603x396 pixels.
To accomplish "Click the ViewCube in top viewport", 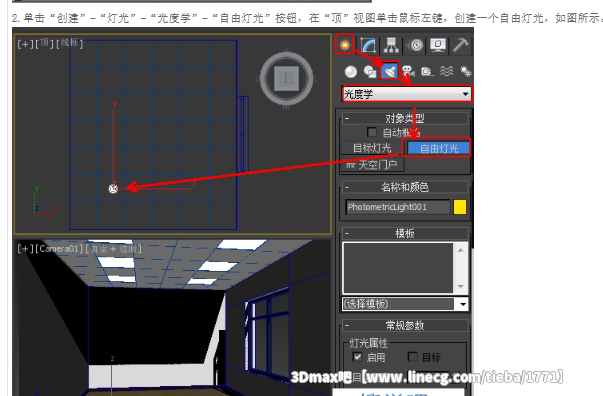I will pos(287,78).
